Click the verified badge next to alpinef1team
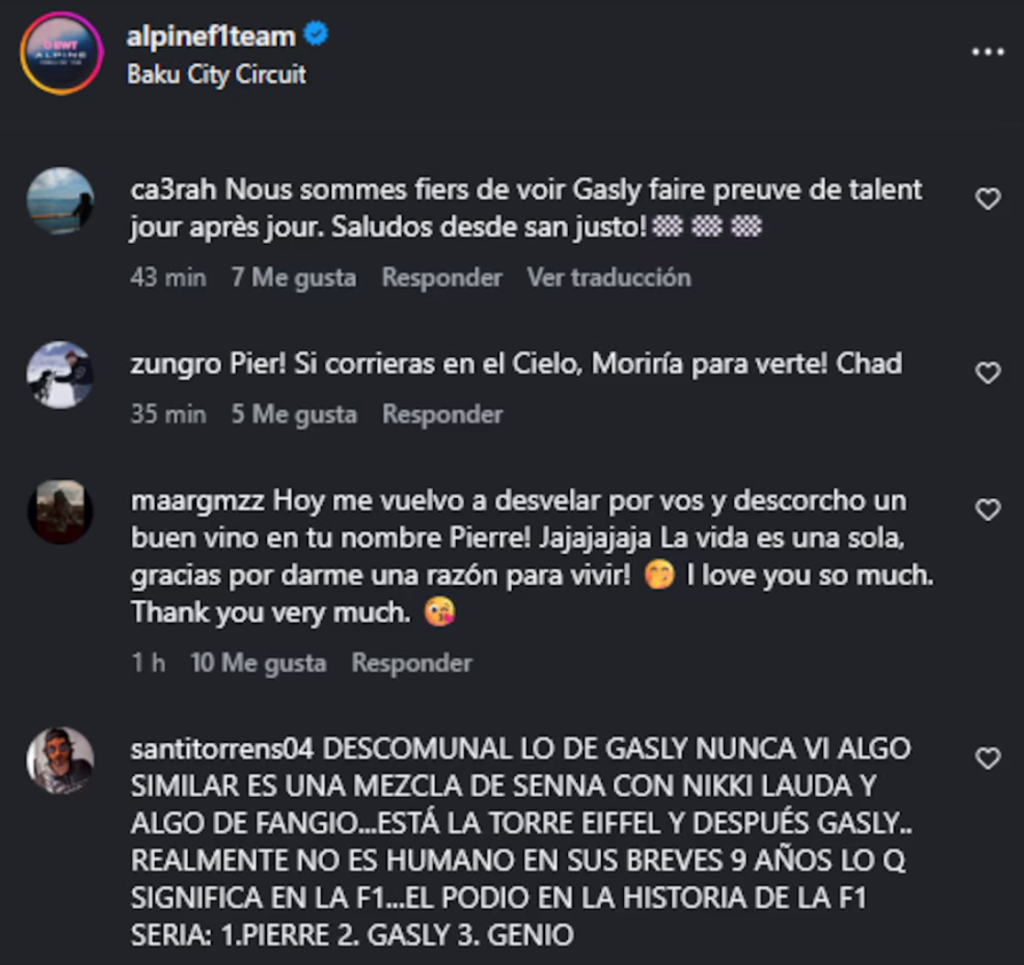The width and height of the screenshot is (1024, 965). coord(317,34)
